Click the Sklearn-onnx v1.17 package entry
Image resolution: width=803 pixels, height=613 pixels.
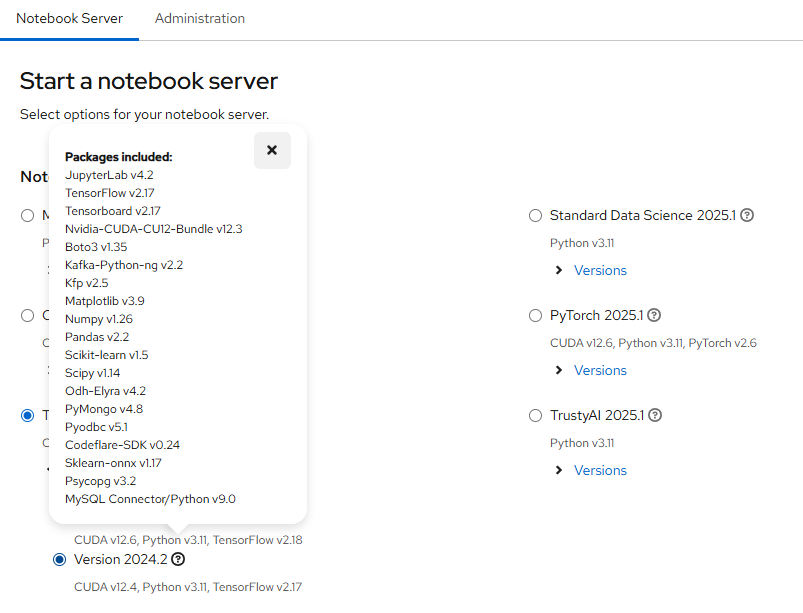tap(113, 463)
